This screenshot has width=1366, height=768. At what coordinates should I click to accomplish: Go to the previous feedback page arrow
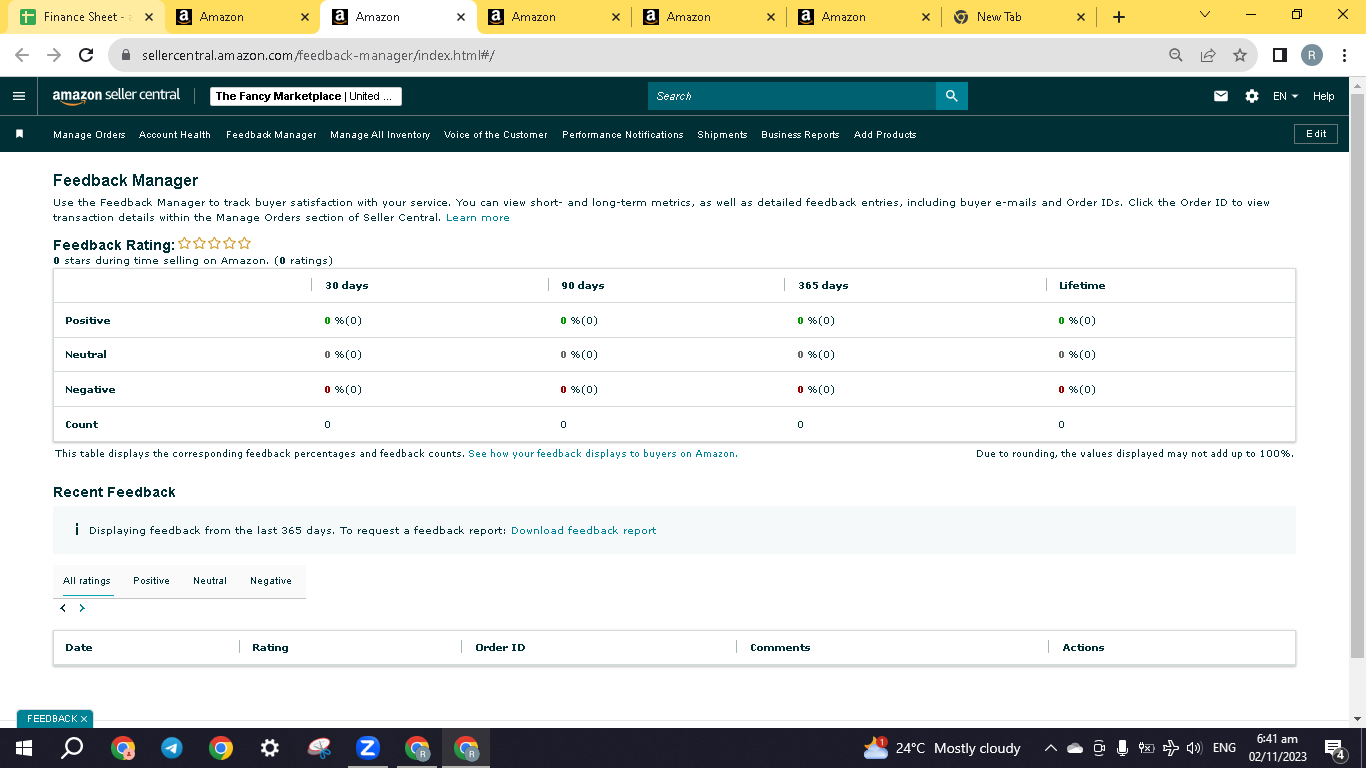click(x=63, y=608)
